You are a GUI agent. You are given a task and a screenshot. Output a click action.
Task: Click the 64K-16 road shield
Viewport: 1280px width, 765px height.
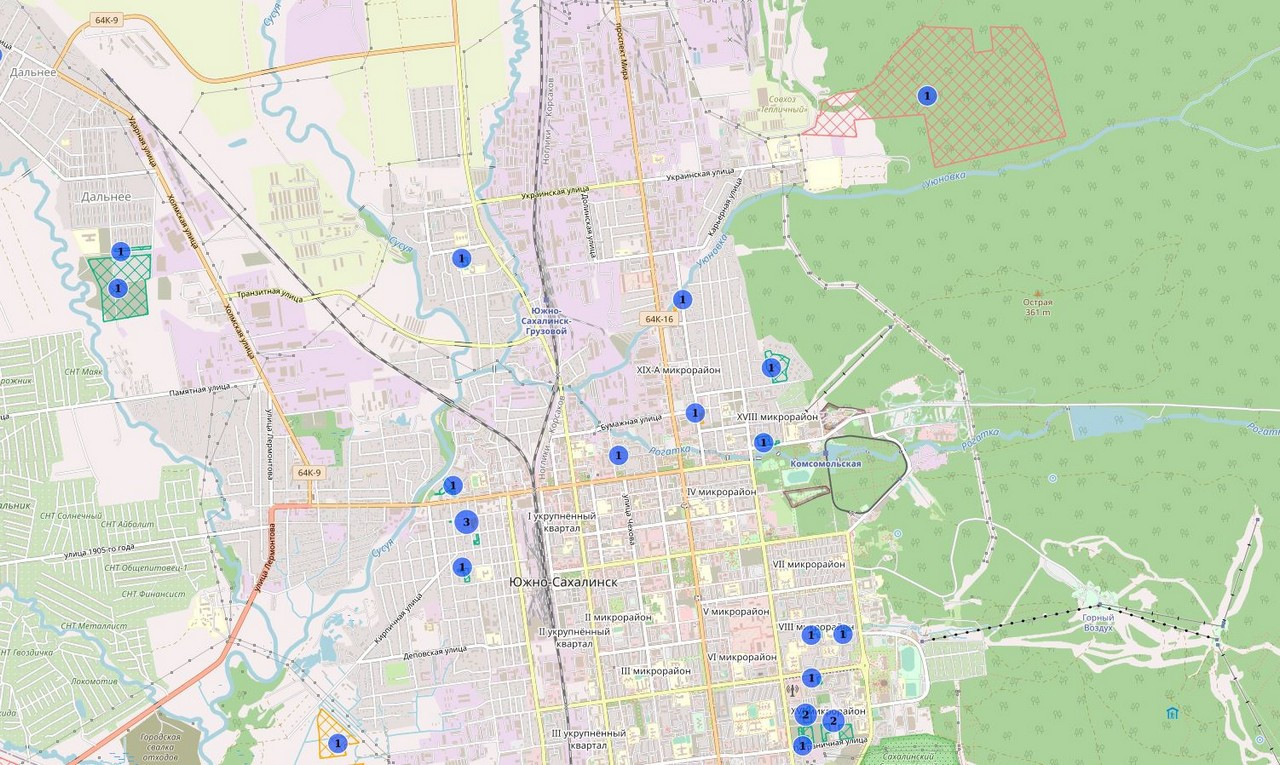coord(660,318)
